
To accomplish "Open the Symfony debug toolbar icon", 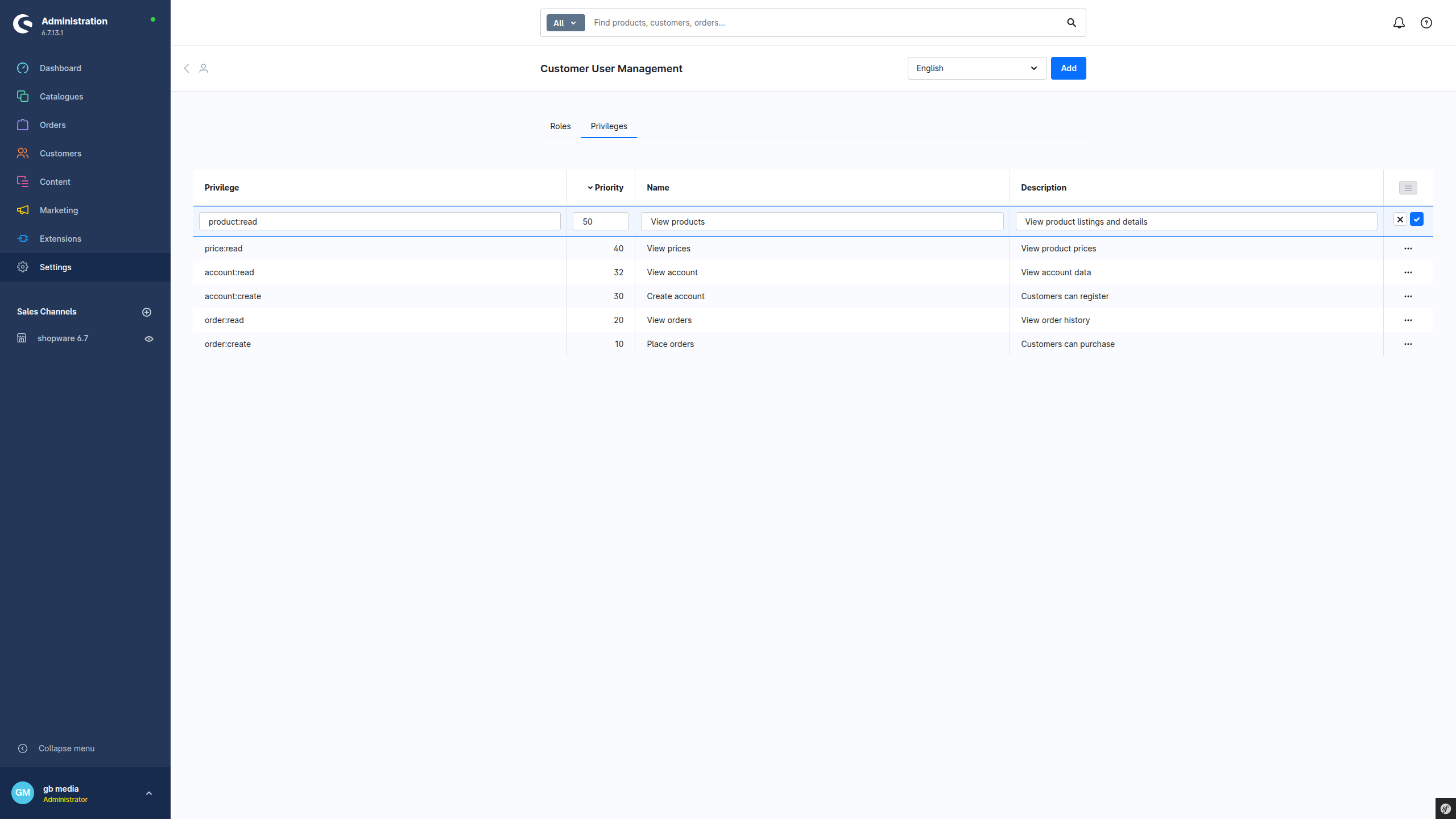I will [x=1446, y=808].
